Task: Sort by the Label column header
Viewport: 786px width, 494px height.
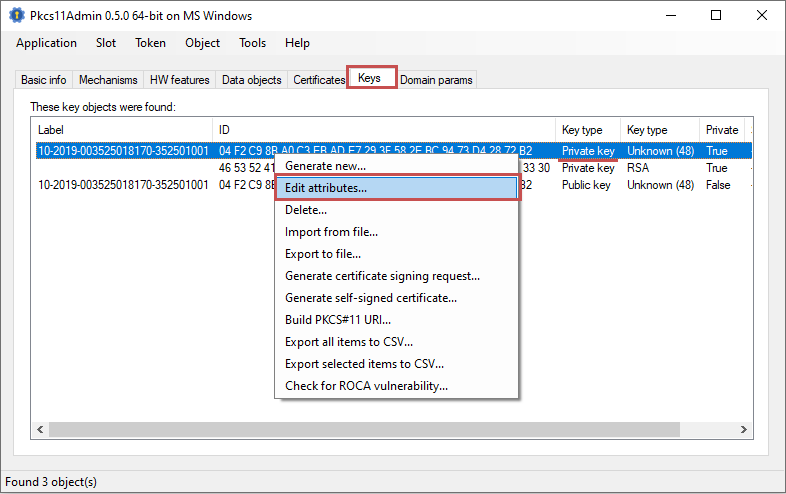Action: pyautogui.click(x=122, y=130)
